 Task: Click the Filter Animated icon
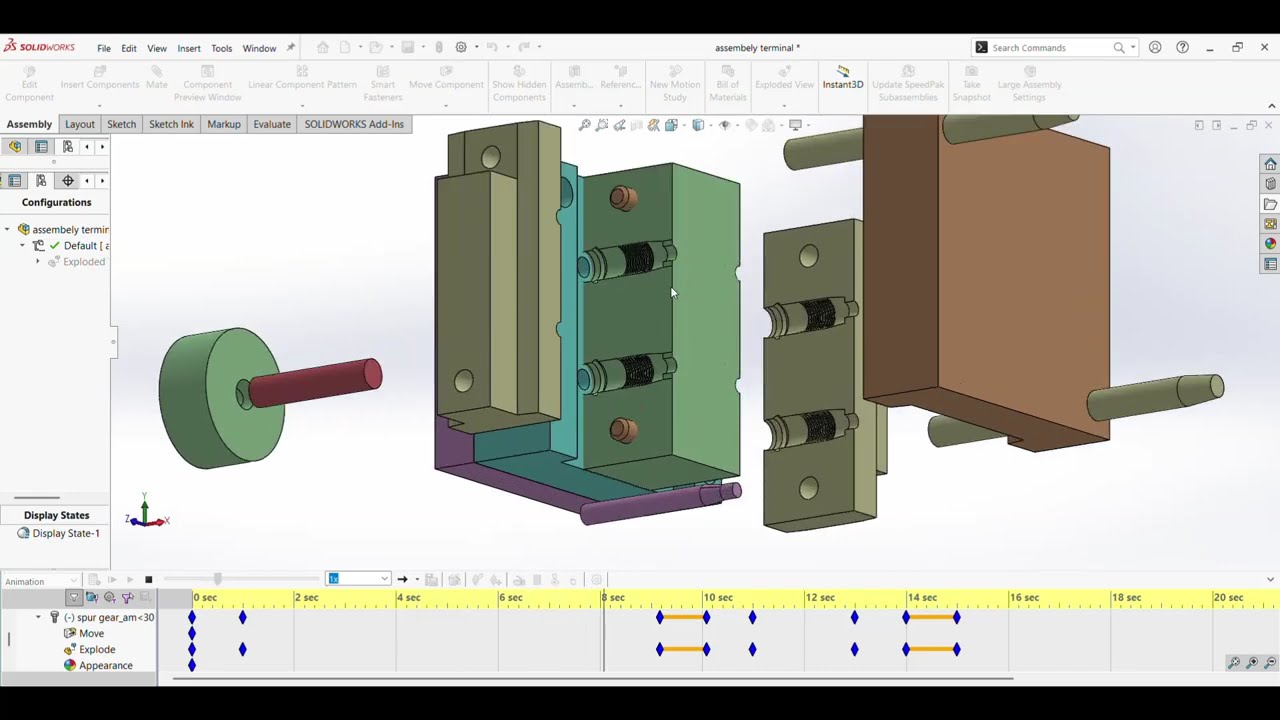(x=91, y=597)
